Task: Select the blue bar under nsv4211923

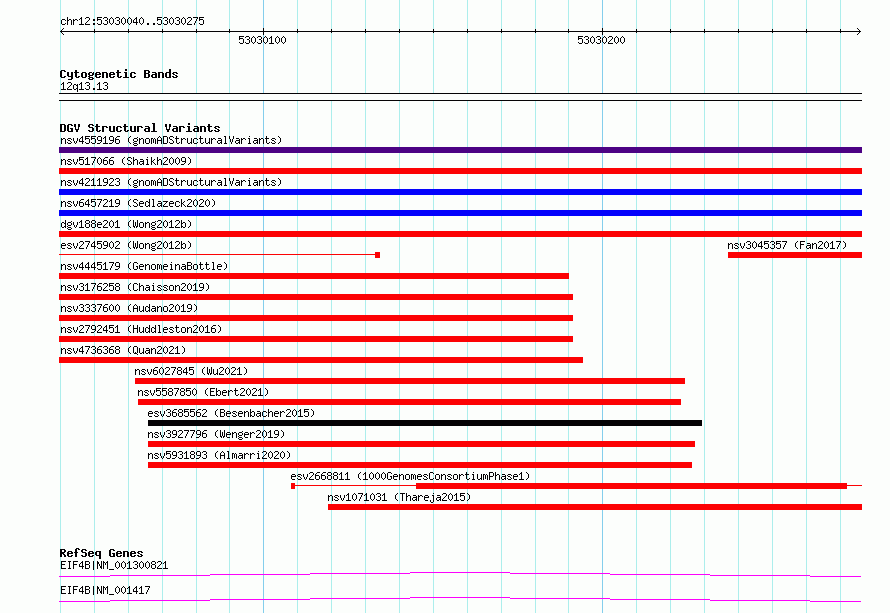Action: (460, 192)
